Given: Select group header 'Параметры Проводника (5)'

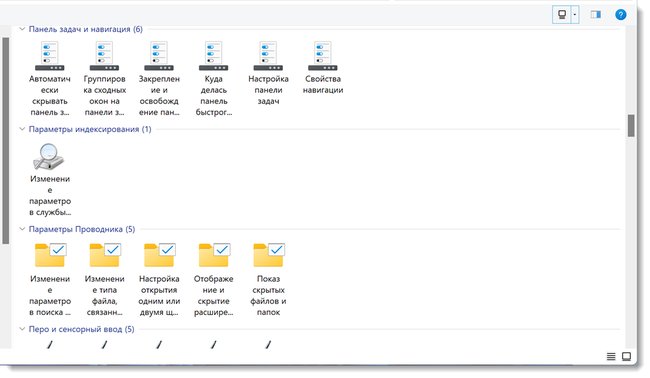Looking at the screenshot, I should pyautogui.click(x=82, y=229).
